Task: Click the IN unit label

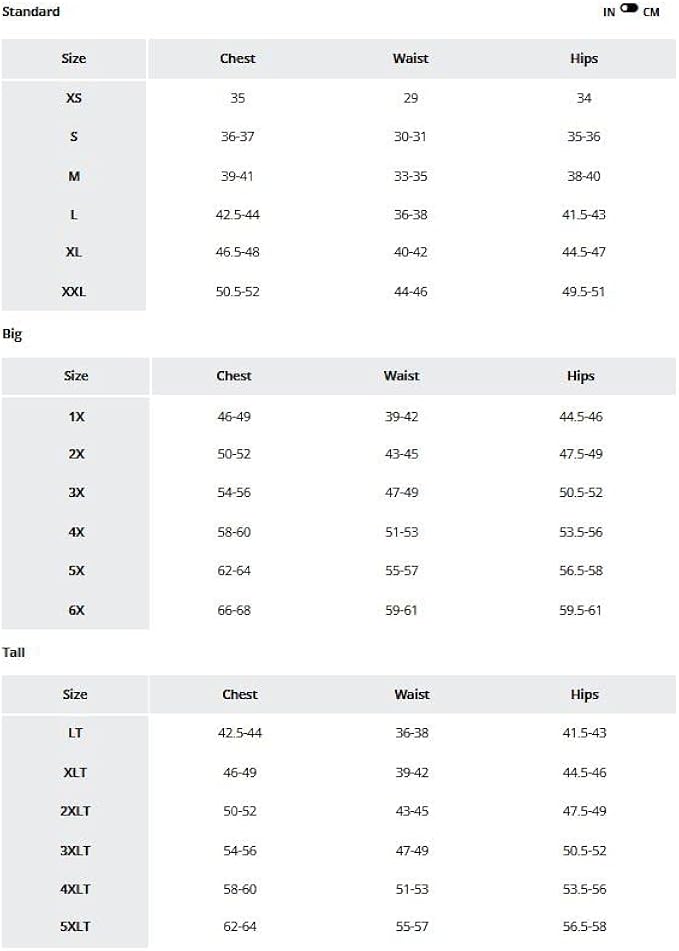Action: tap(609, 12)
